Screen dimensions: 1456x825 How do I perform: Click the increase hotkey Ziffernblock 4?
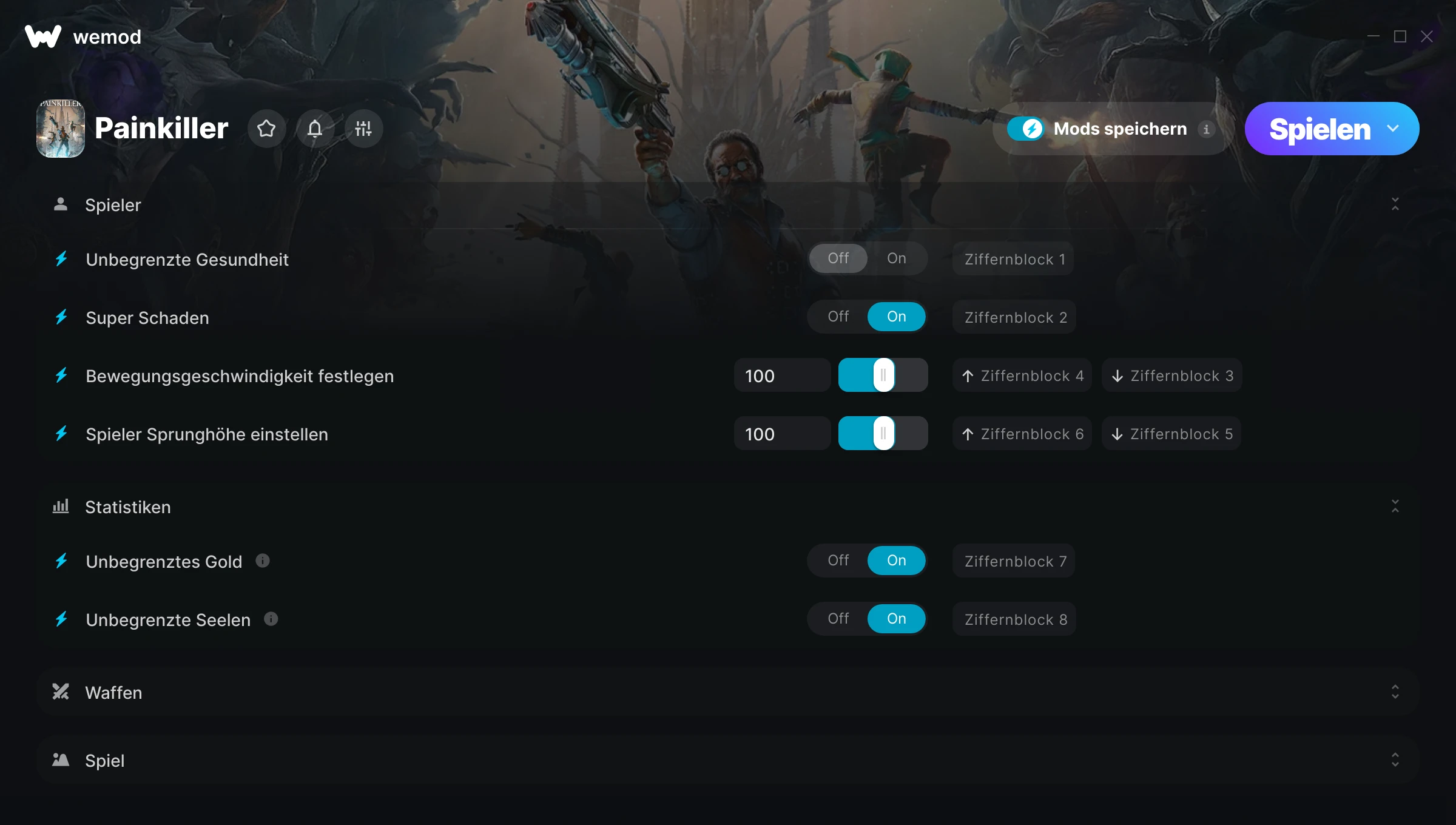click(1022, 375)
